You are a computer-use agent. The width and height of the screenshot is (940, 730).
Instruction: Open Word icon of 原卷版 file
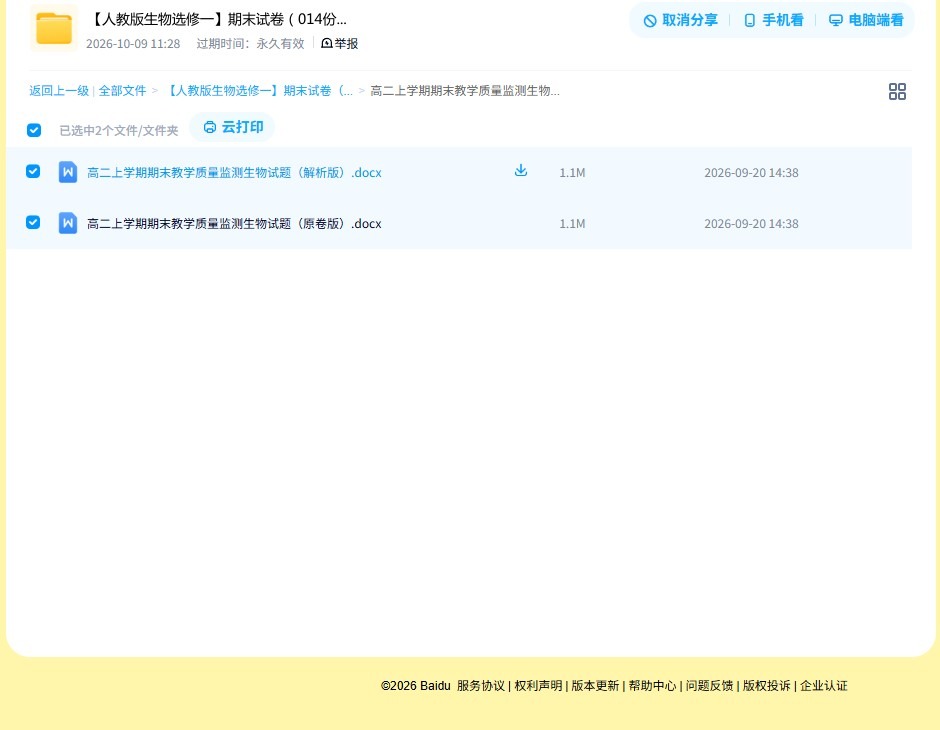coord(68,223)
